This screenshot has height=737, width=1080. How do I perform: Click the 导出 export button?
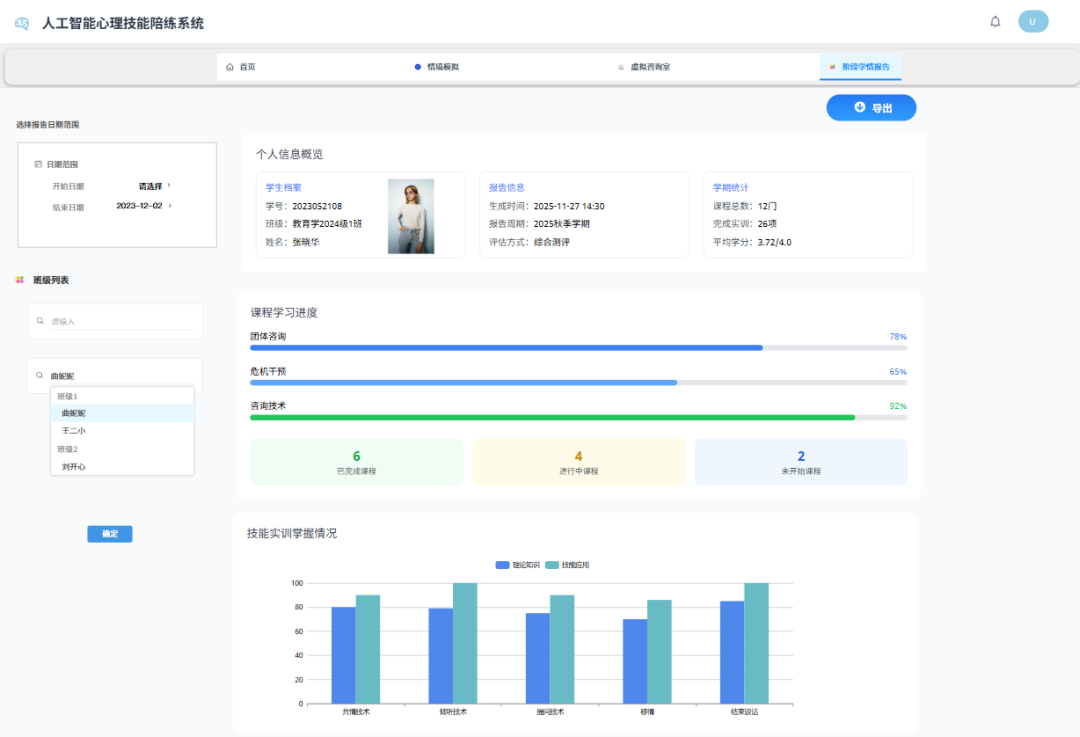tap(871, 107)
